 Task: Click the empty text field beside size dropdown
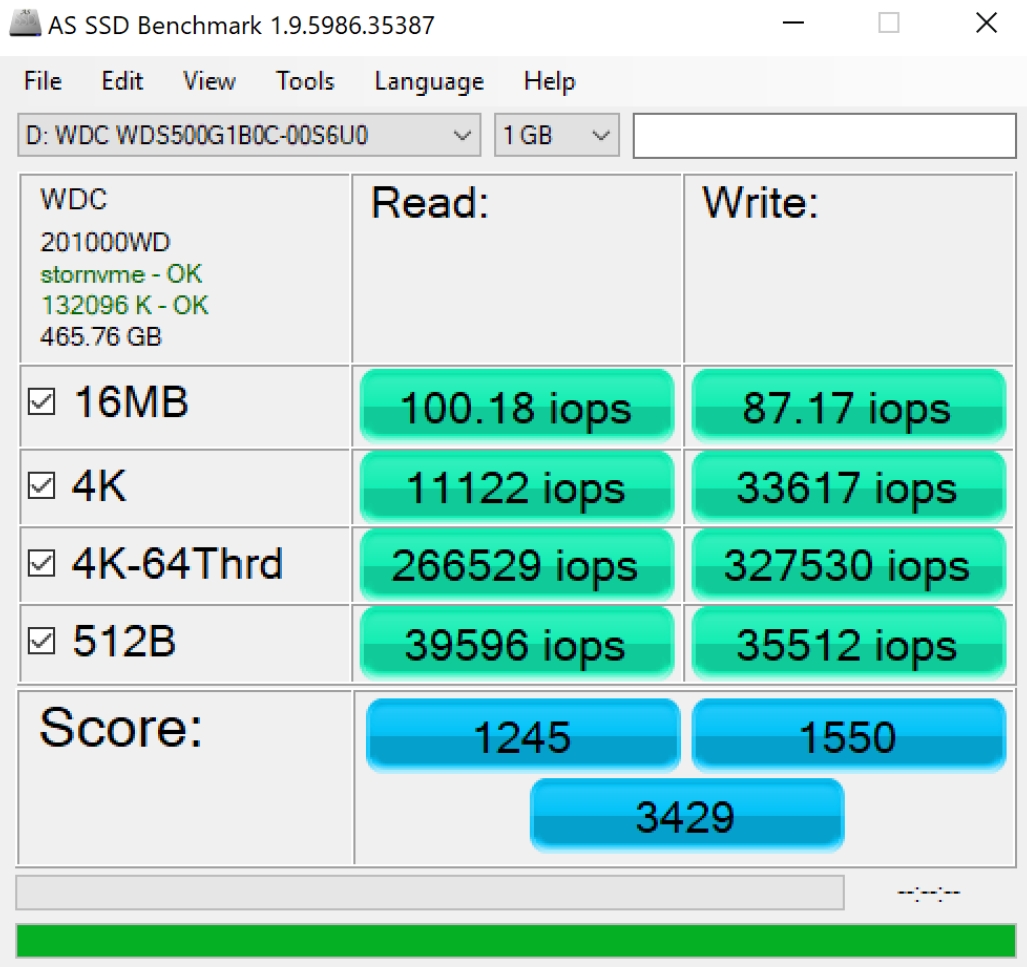(x=825, y=135)
